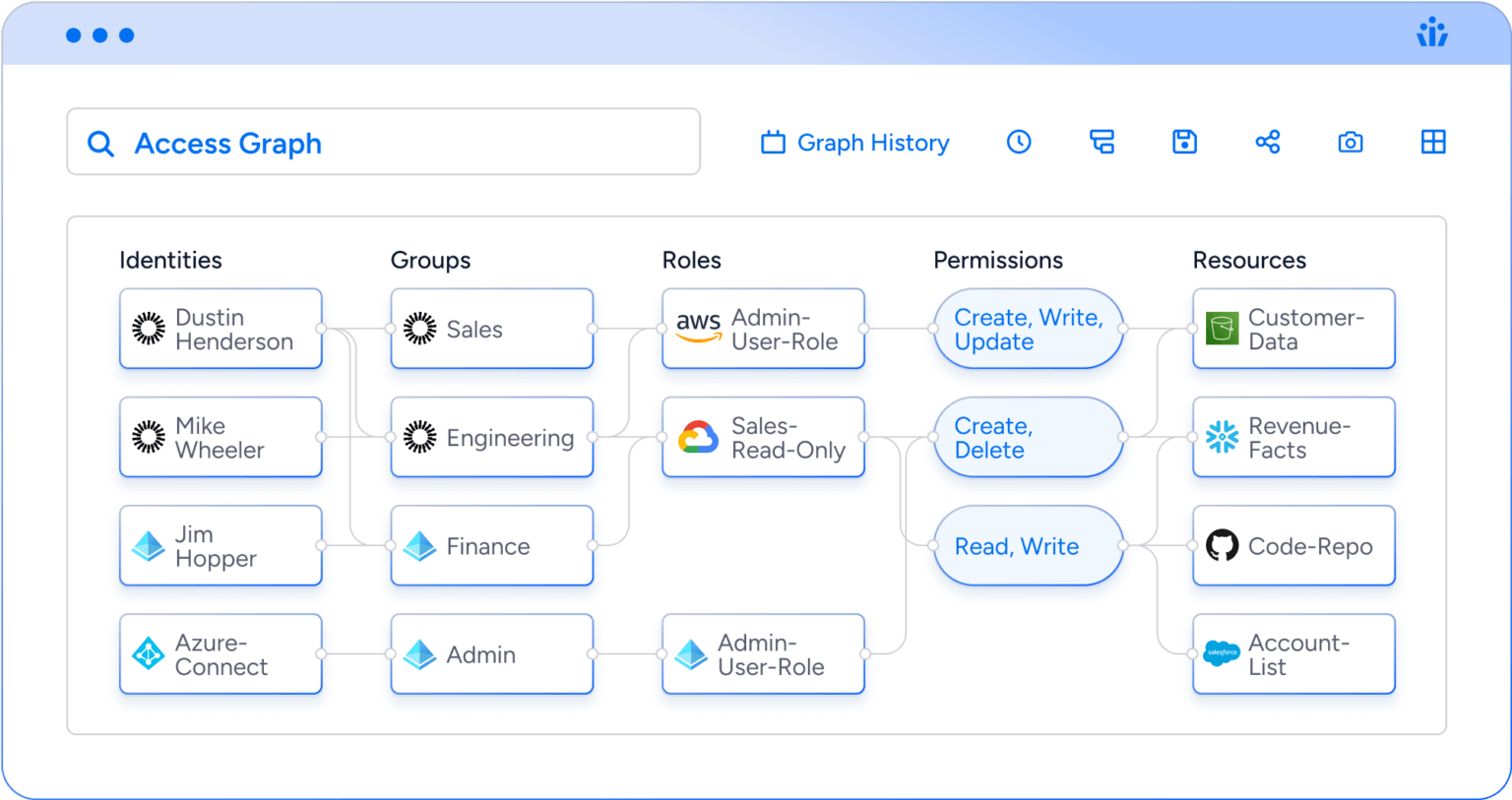This screenshot has height=800, width=1512.
Task: Select the Sales-Read-Only role node
Action: (x=763, y=437)
